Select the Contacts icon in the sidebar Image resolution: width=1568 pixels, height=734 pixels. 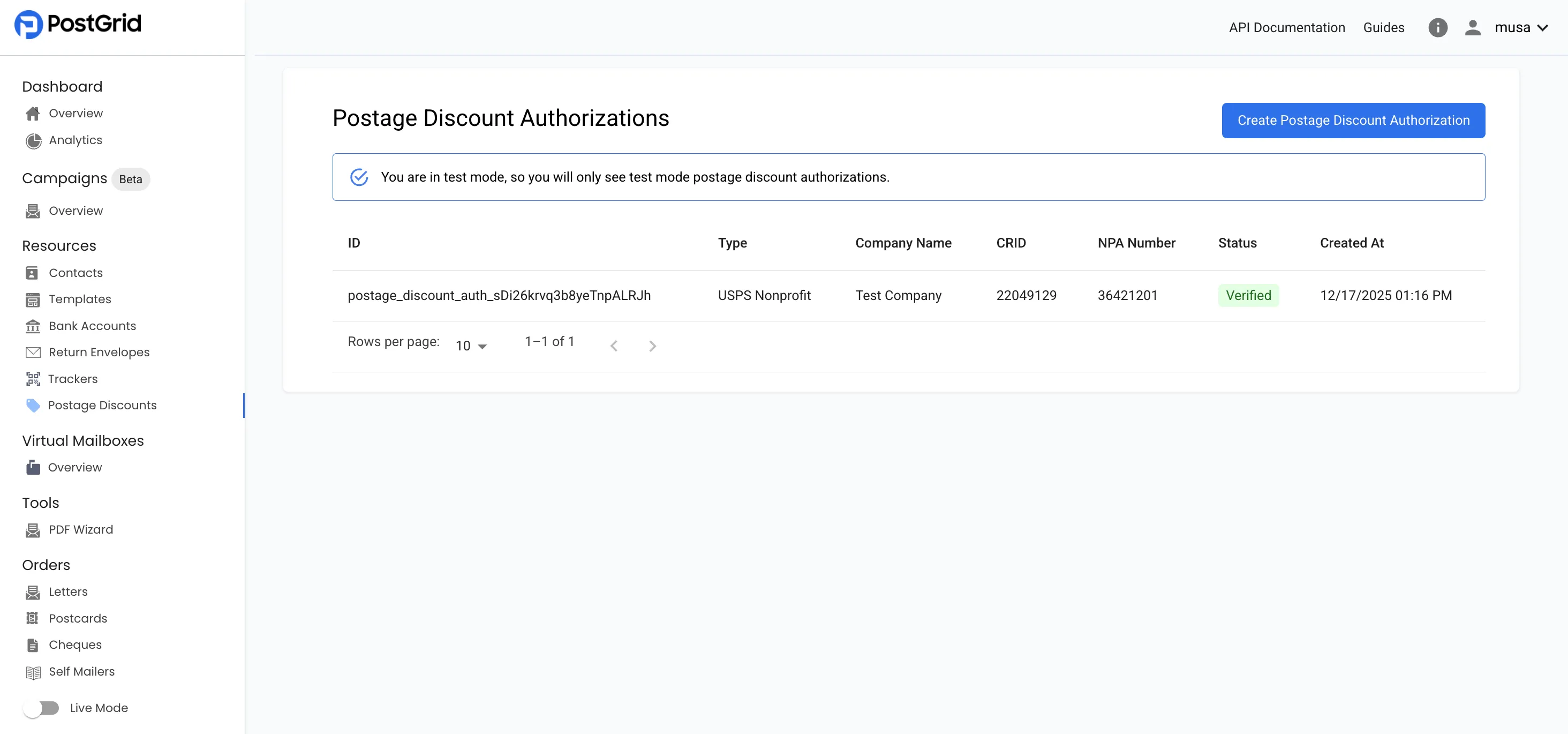tap(34, 273)
